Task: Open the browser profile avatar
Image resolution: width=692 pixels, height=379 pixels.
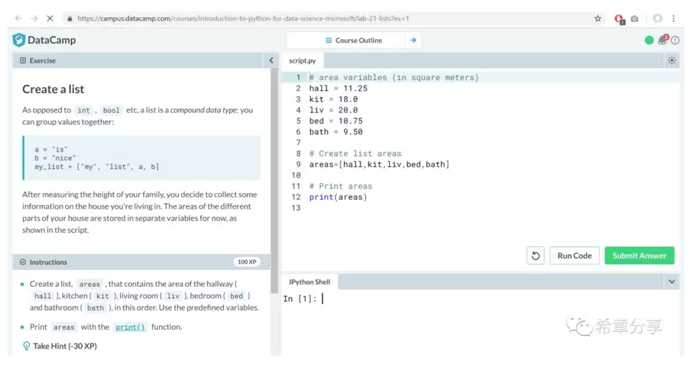Action: [658, 19]
